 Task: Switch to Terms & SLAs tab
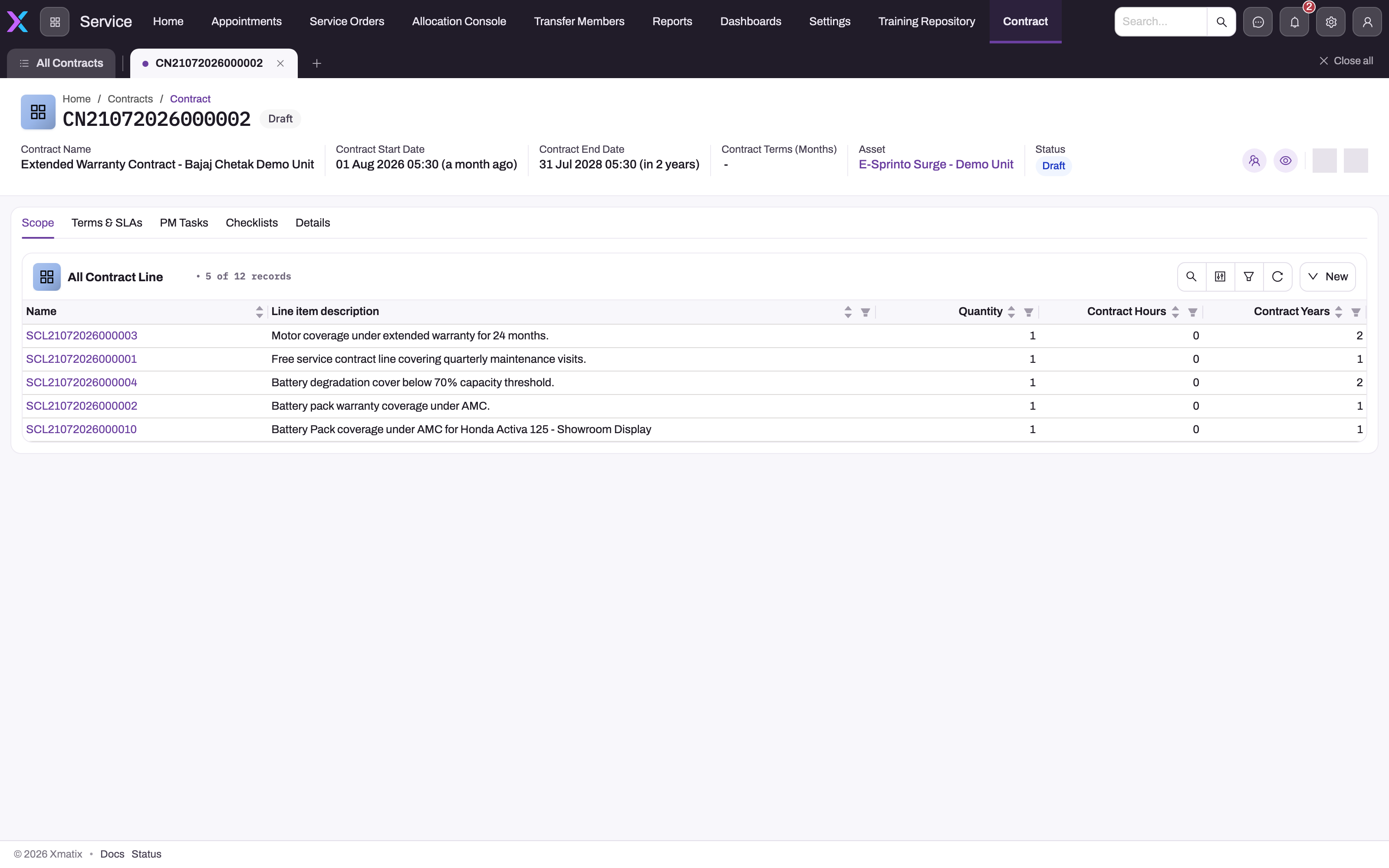107,223
